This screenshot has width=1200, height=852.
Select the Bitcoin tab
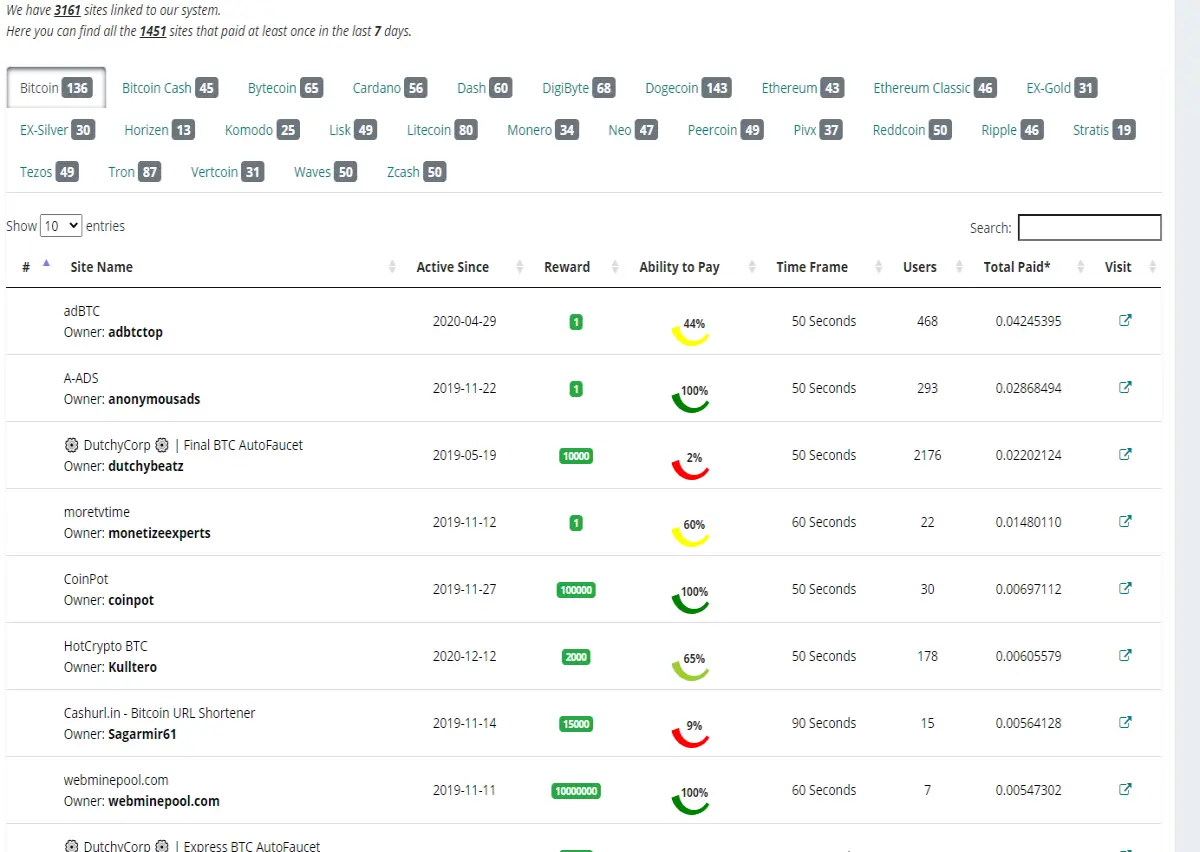tap(55, 88)
